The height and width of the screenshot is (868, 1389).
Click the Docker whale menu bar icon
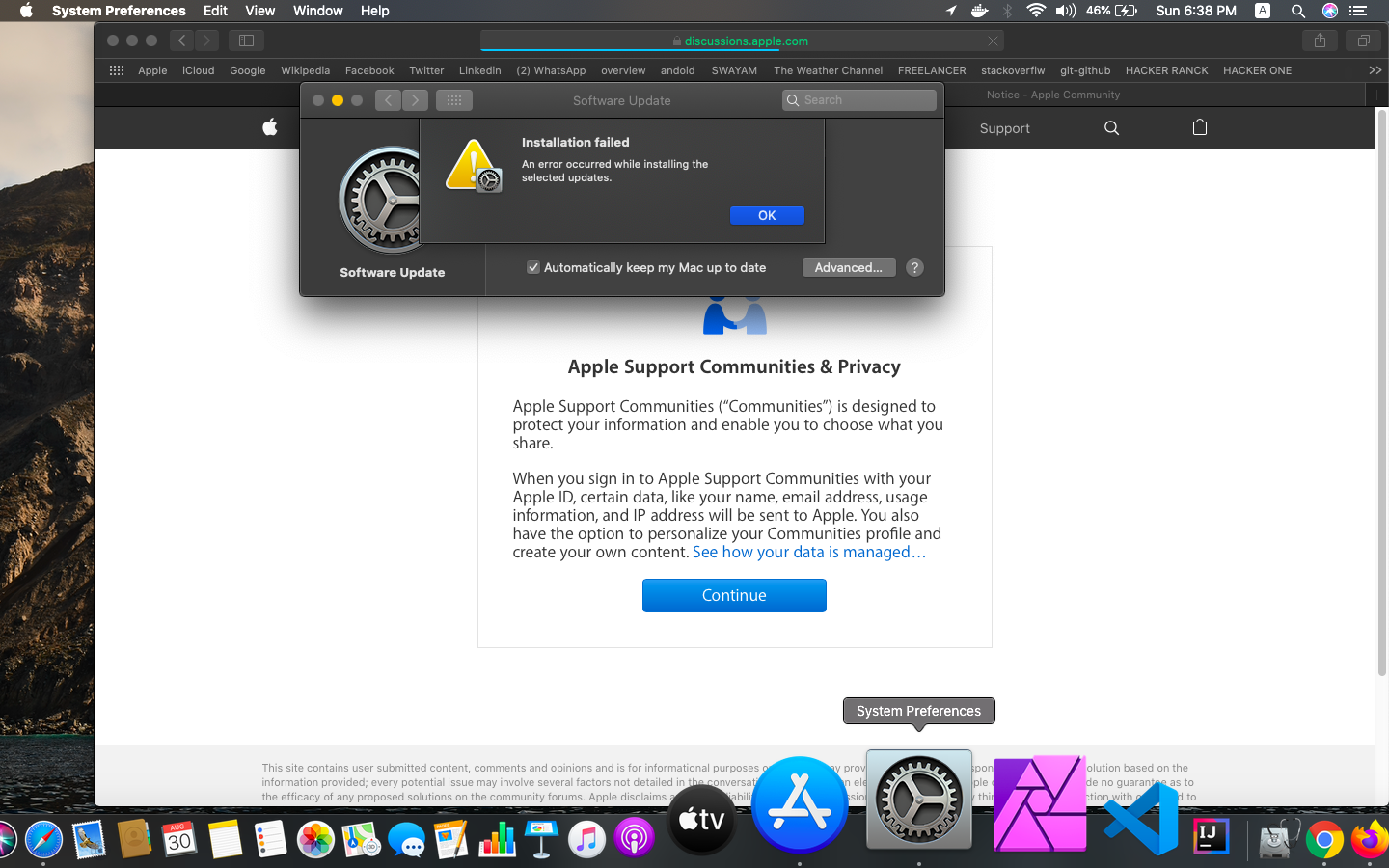979,11
